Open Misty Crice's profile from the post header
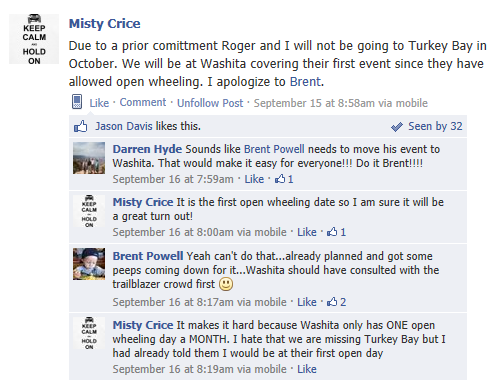The width and height of the screenshot is (497, 389). click(105, 24)
